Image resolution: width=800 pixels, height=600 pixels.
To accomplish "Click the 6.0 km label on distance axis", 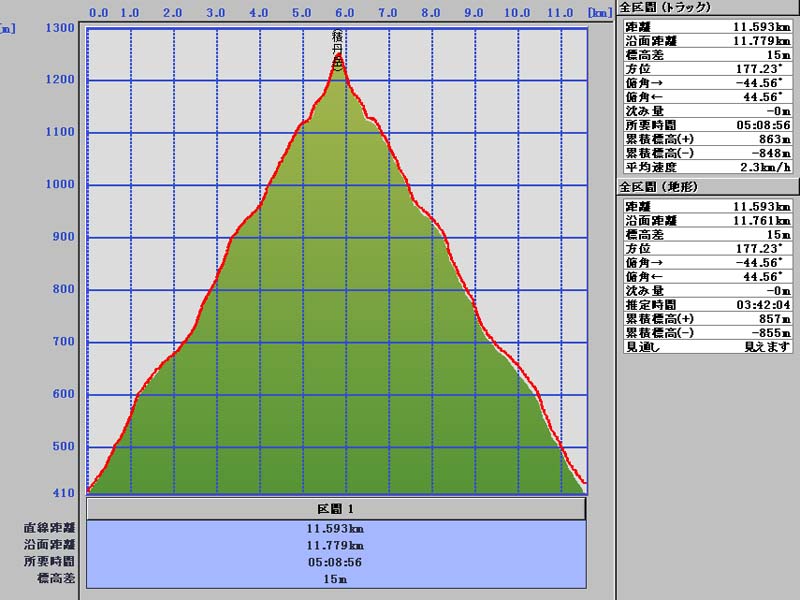I will point(346,13).
